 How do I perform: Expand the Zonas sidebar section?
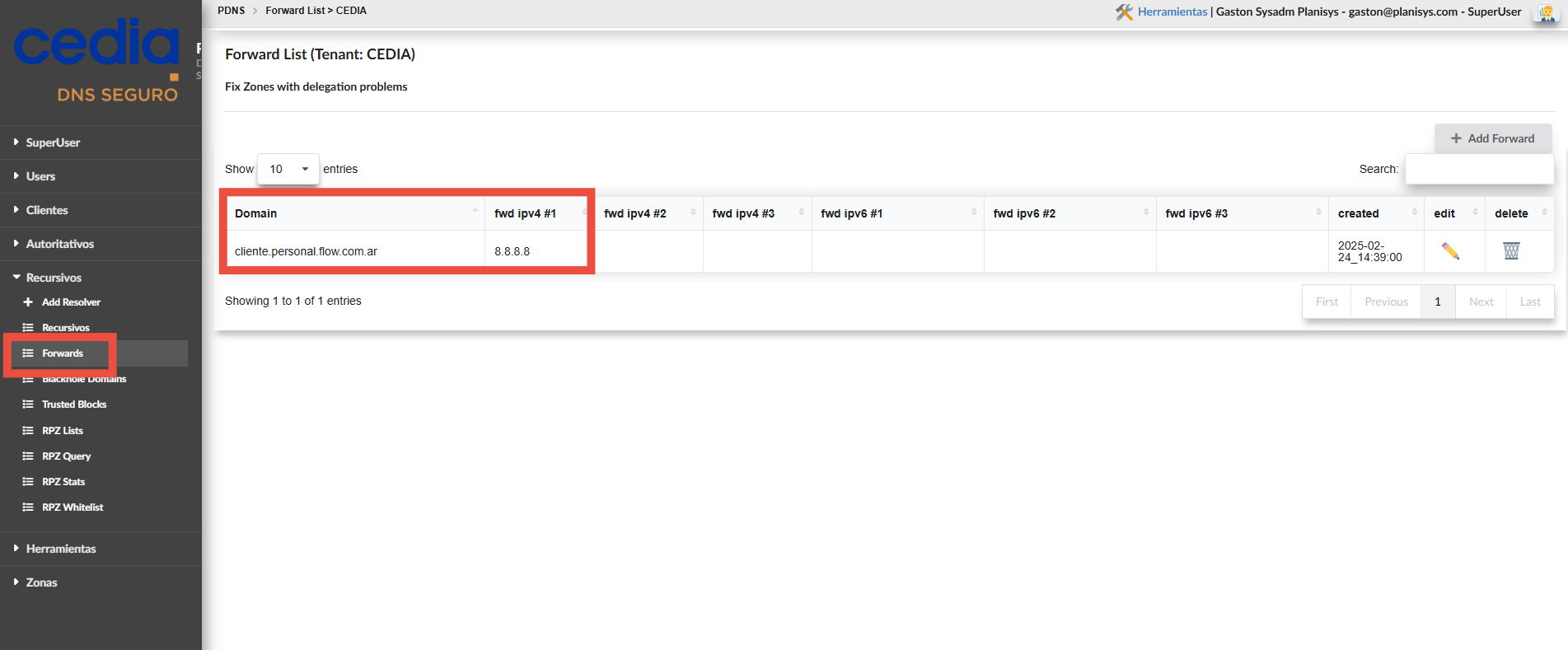click(41, 582)
